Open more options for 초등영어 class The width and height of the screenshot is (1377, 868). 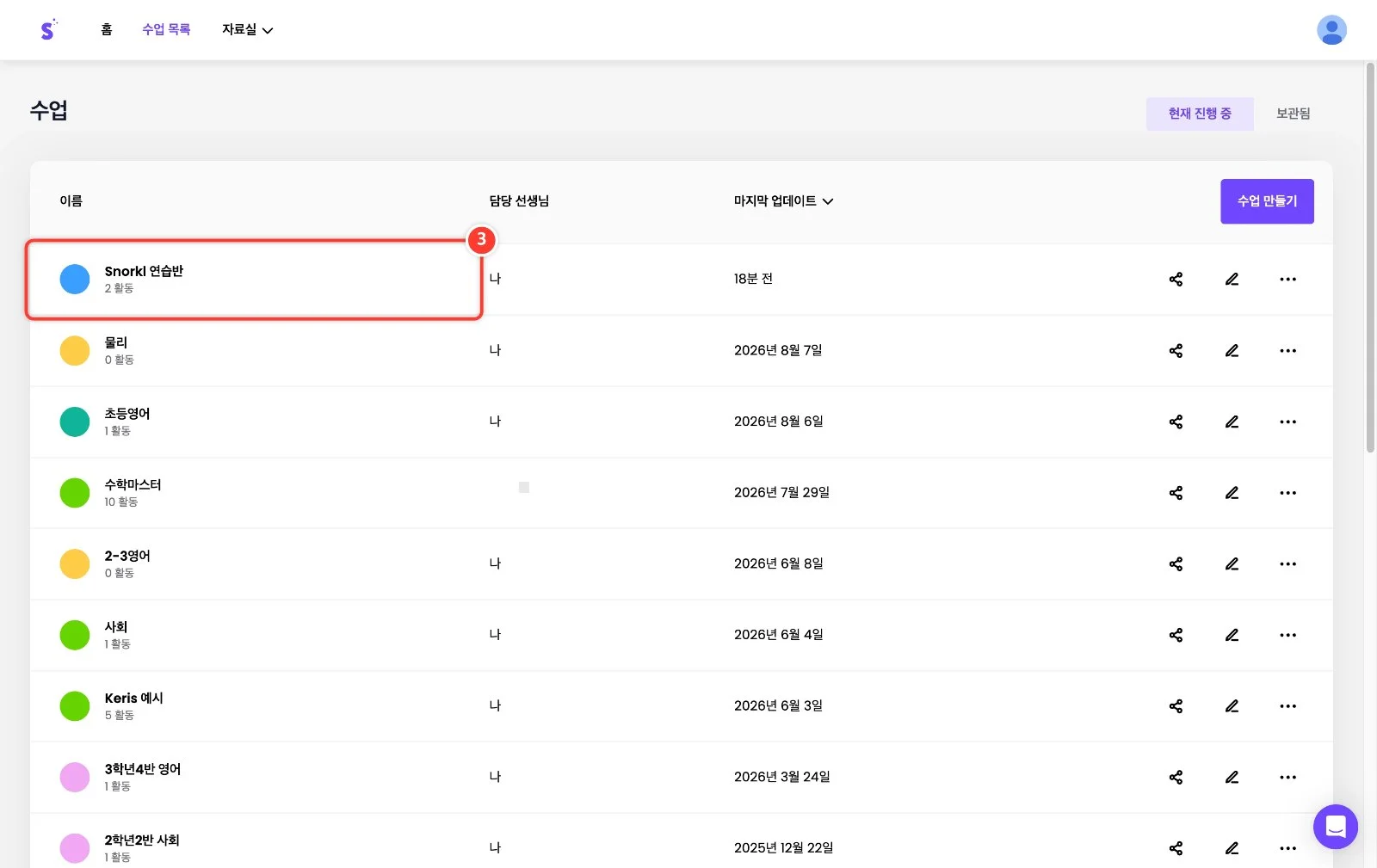click(1287, 422)
